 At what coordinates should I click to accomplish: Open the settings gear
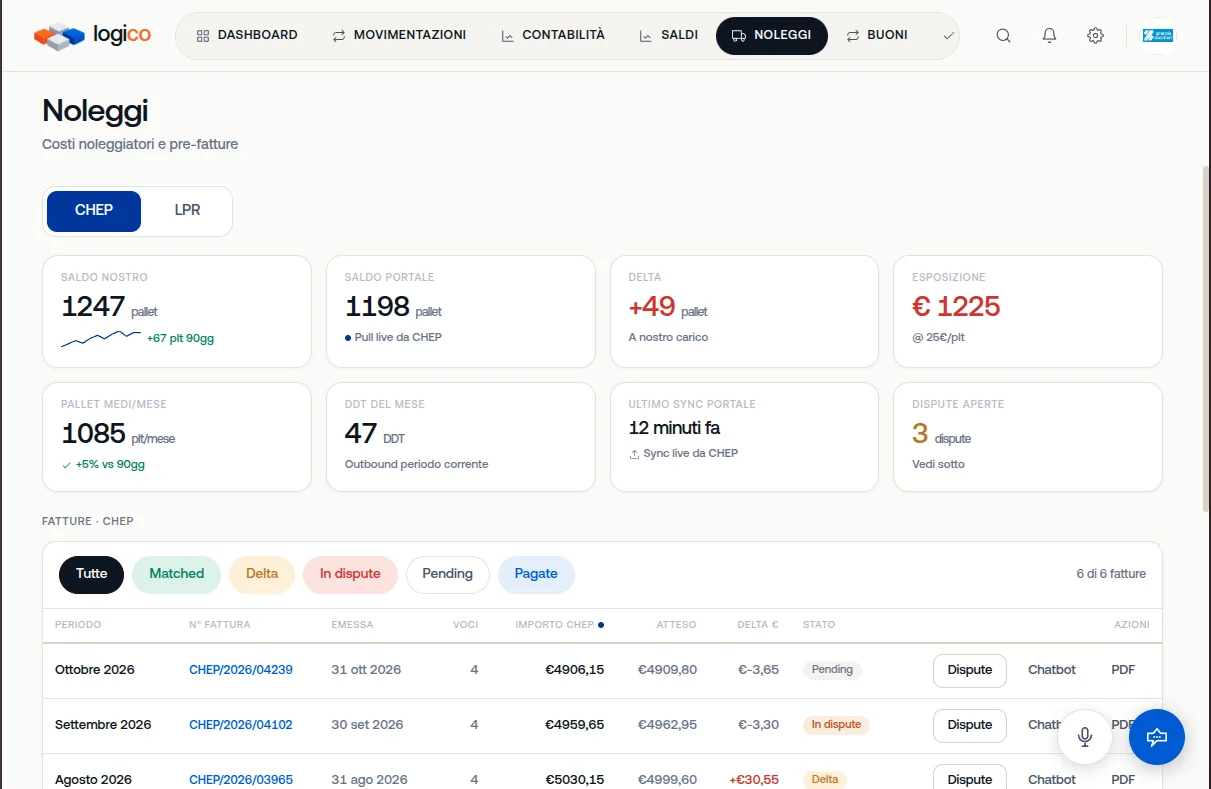coord(1095,35)
